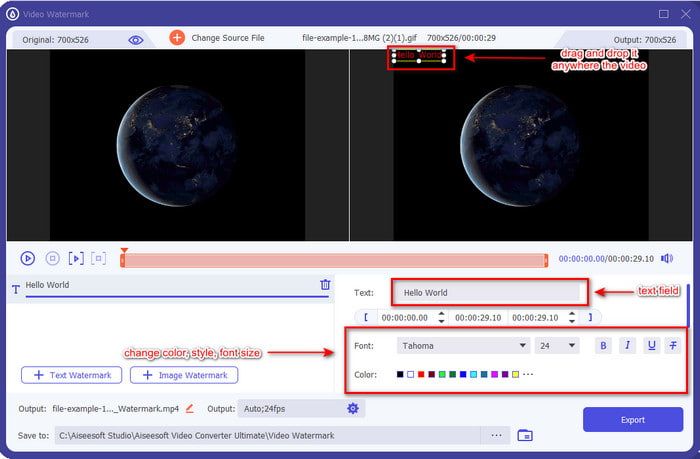Play the video preview
Viewport: 700px width, 459px height.
(x=28, y=258)
